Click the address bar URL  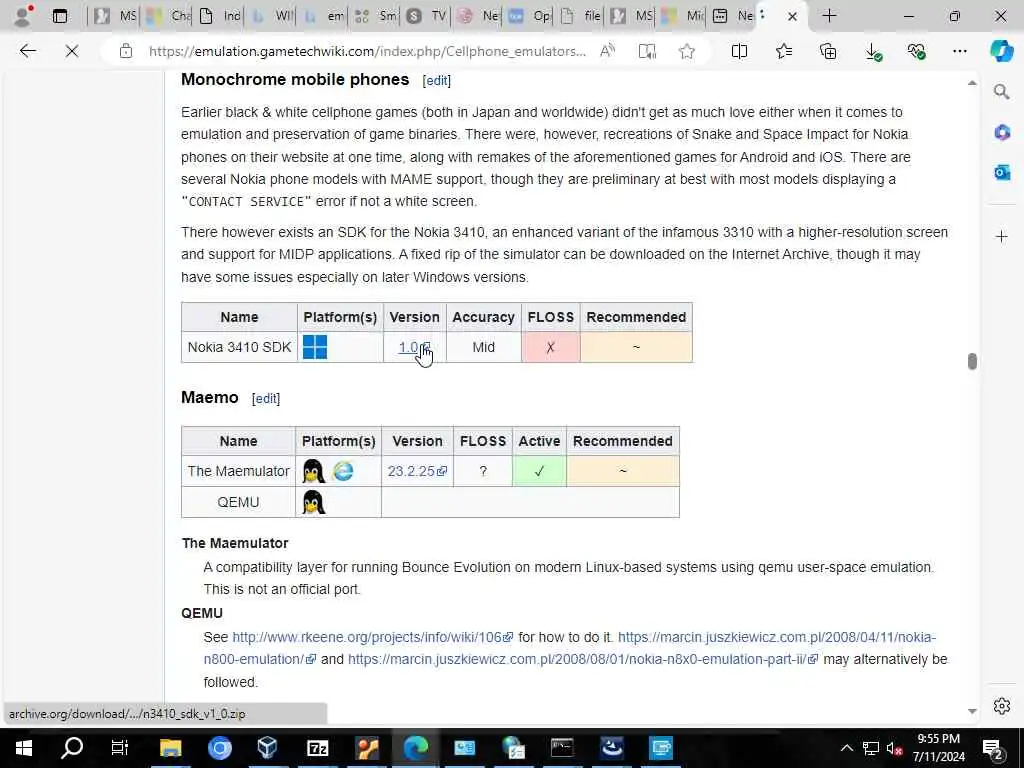(x=366, y=51)
